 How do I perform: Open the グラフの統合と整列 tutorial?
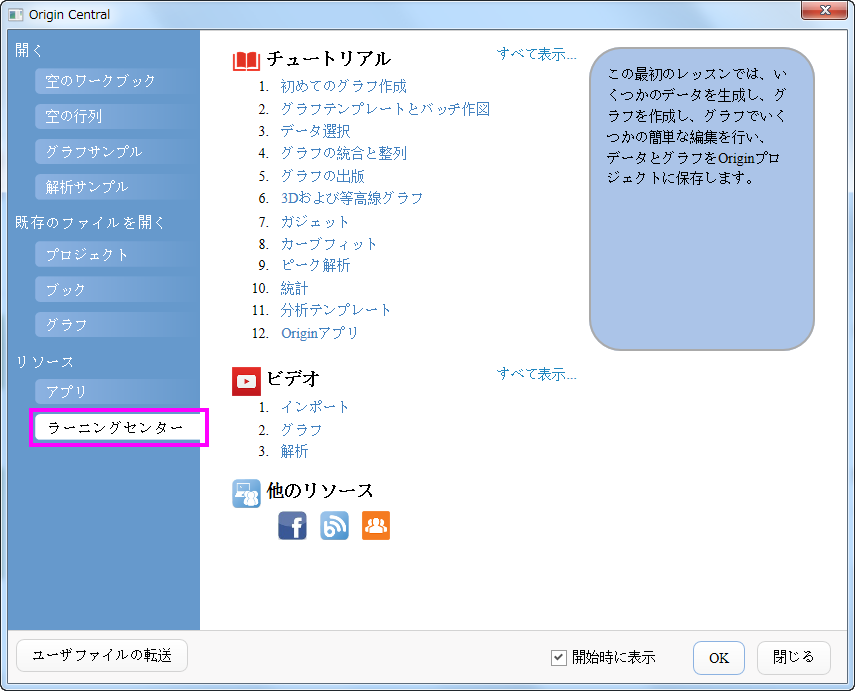tap(344, 153)
